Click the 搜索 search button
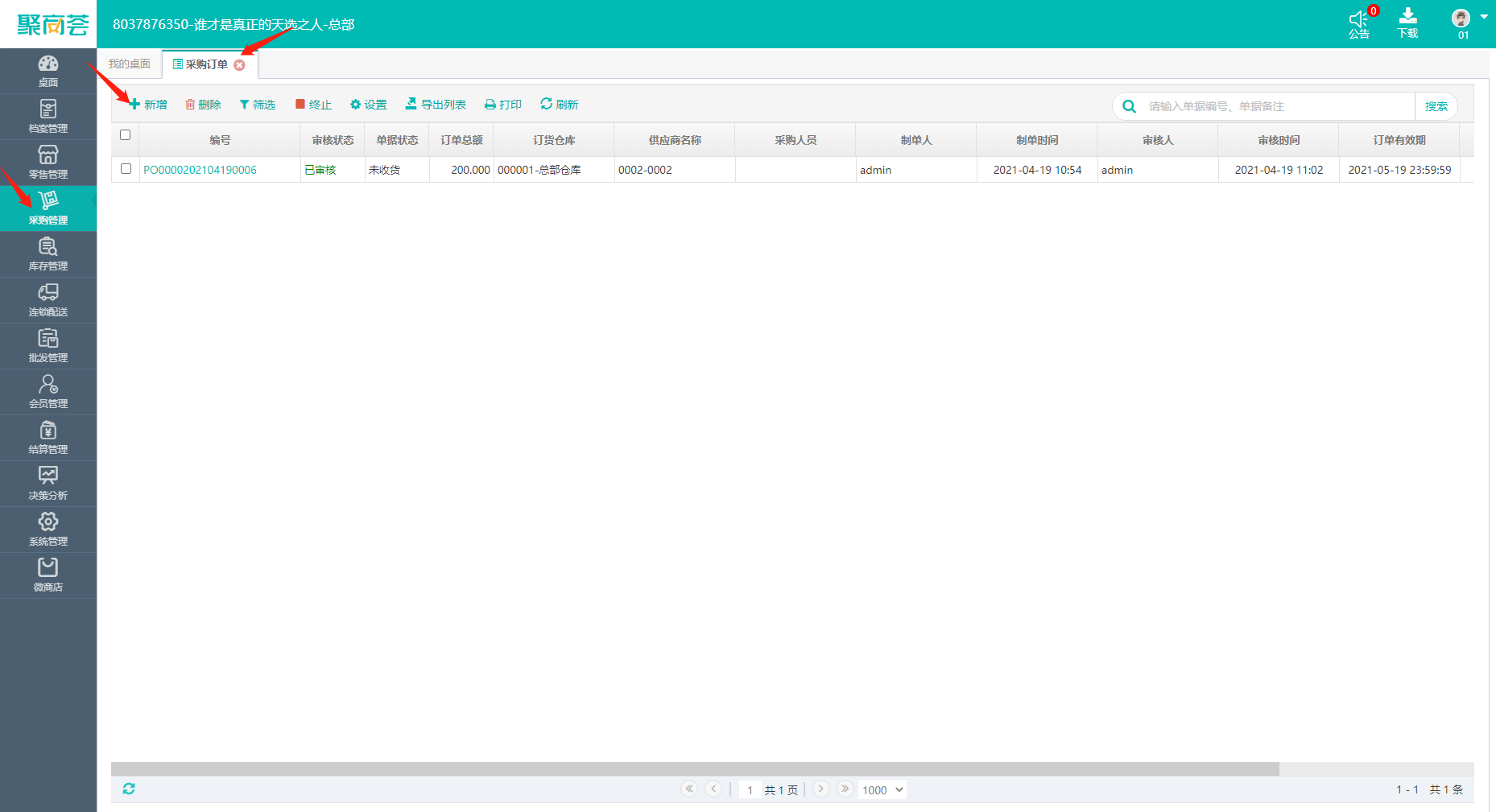1496x812 pixels. (1436, 106)
